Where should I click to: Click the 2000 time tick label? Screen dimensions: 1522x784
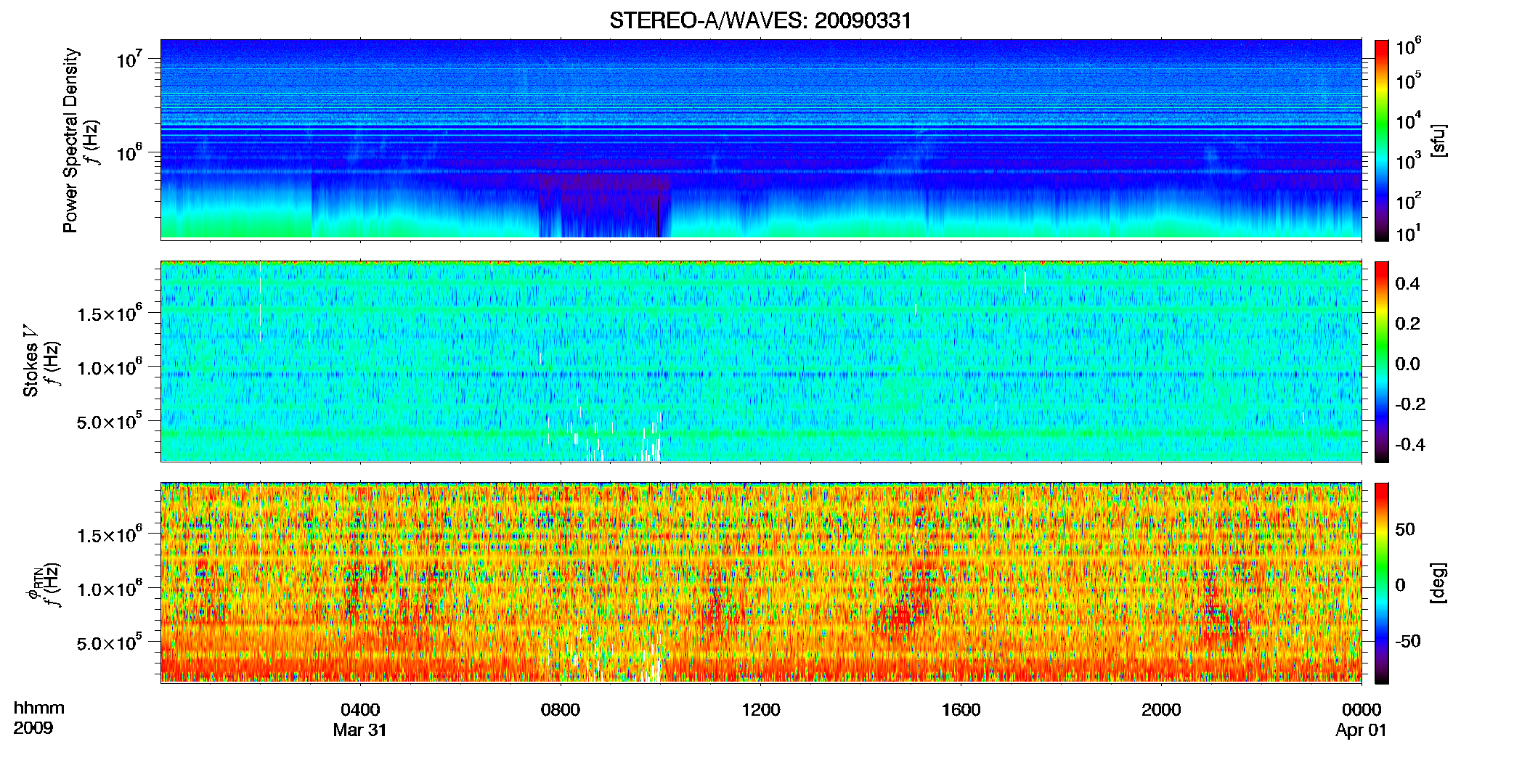[1161, 709]
